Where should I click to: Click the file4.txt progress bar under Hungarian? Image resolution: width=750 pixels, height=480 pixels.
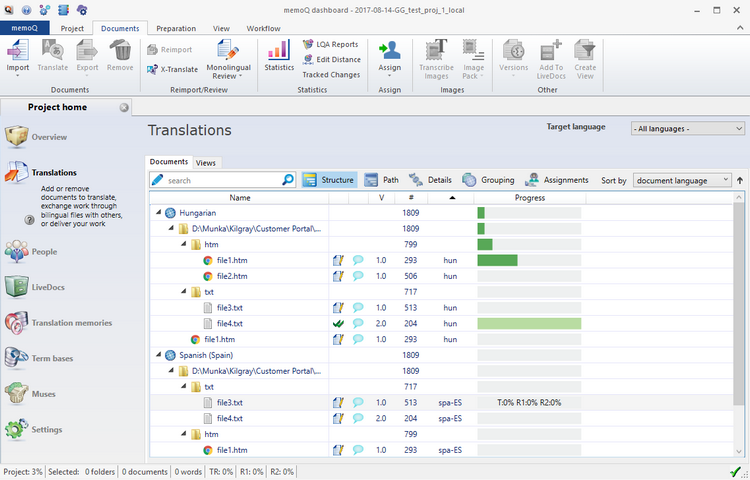(x=529, y=324)
